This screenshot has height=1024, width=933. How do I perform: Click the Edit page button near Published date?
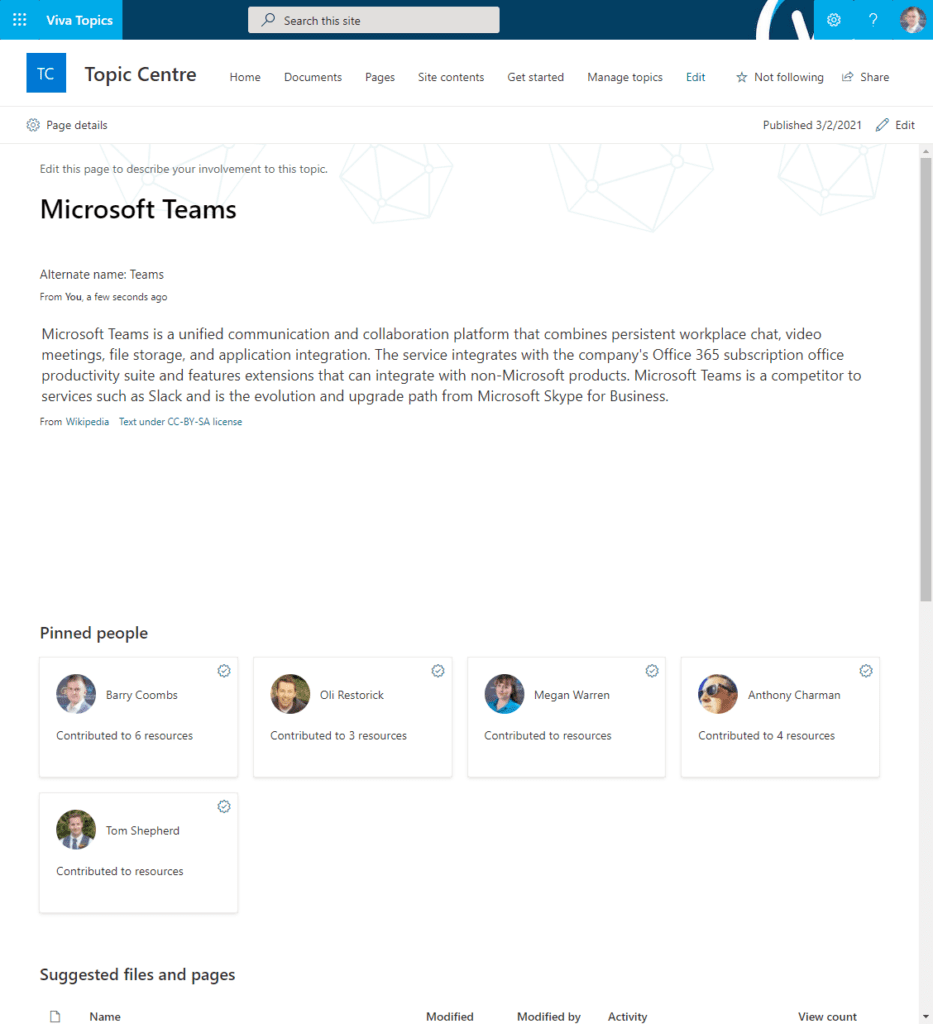pos(895,125)
